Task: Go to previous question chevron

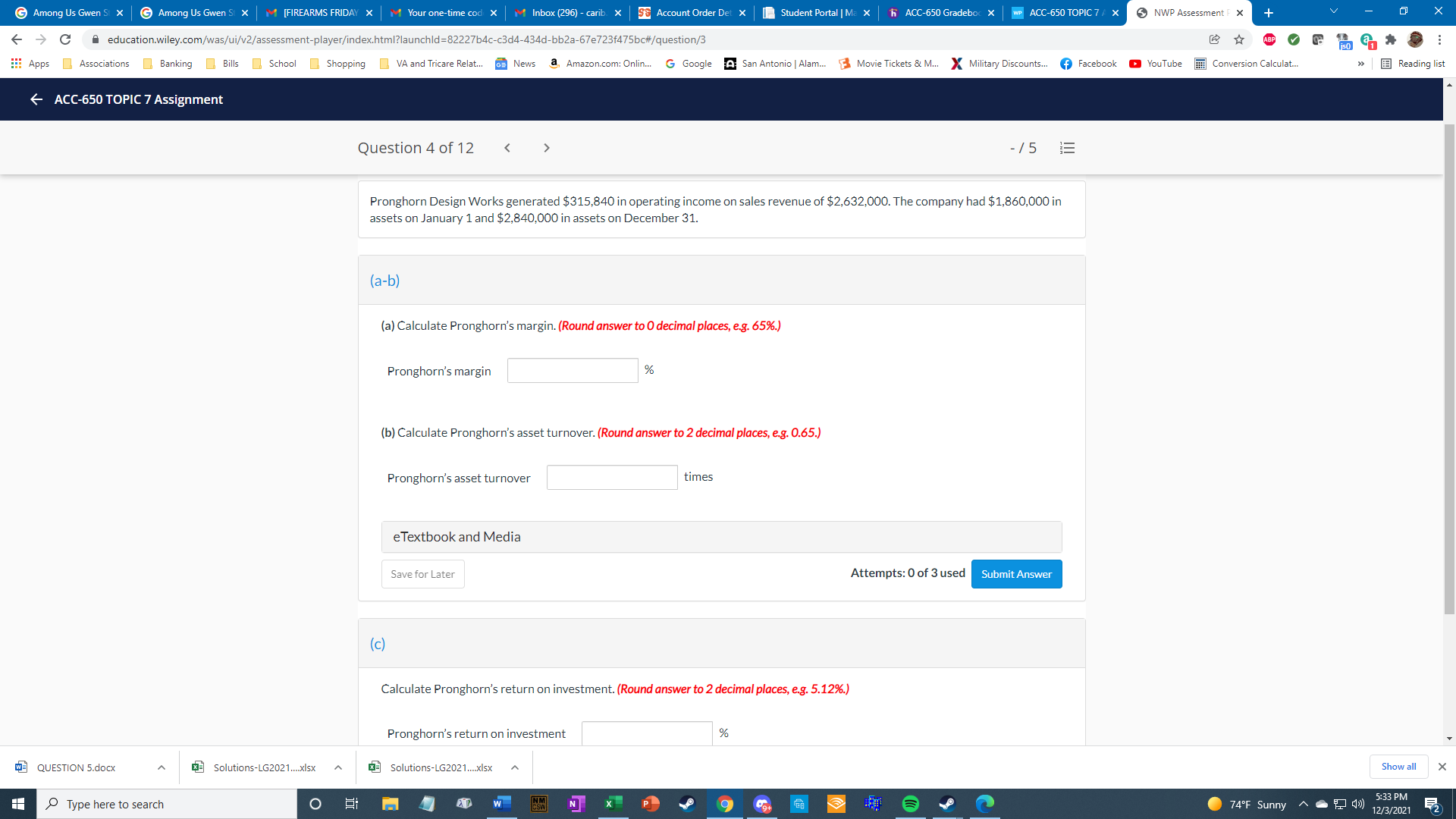Action: tap(507, 148)
